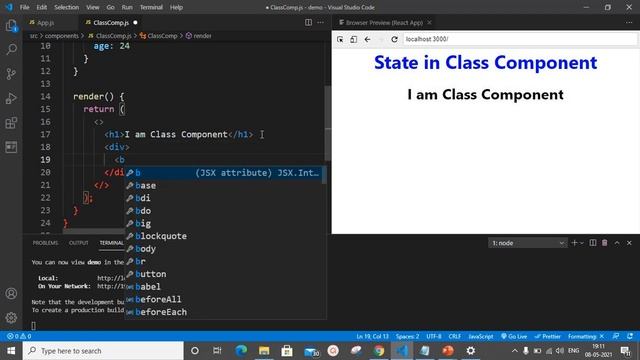640x360 pixels.
Task: Open Microsoft Edge from the taskbar
Action: [x=241, y=351]
